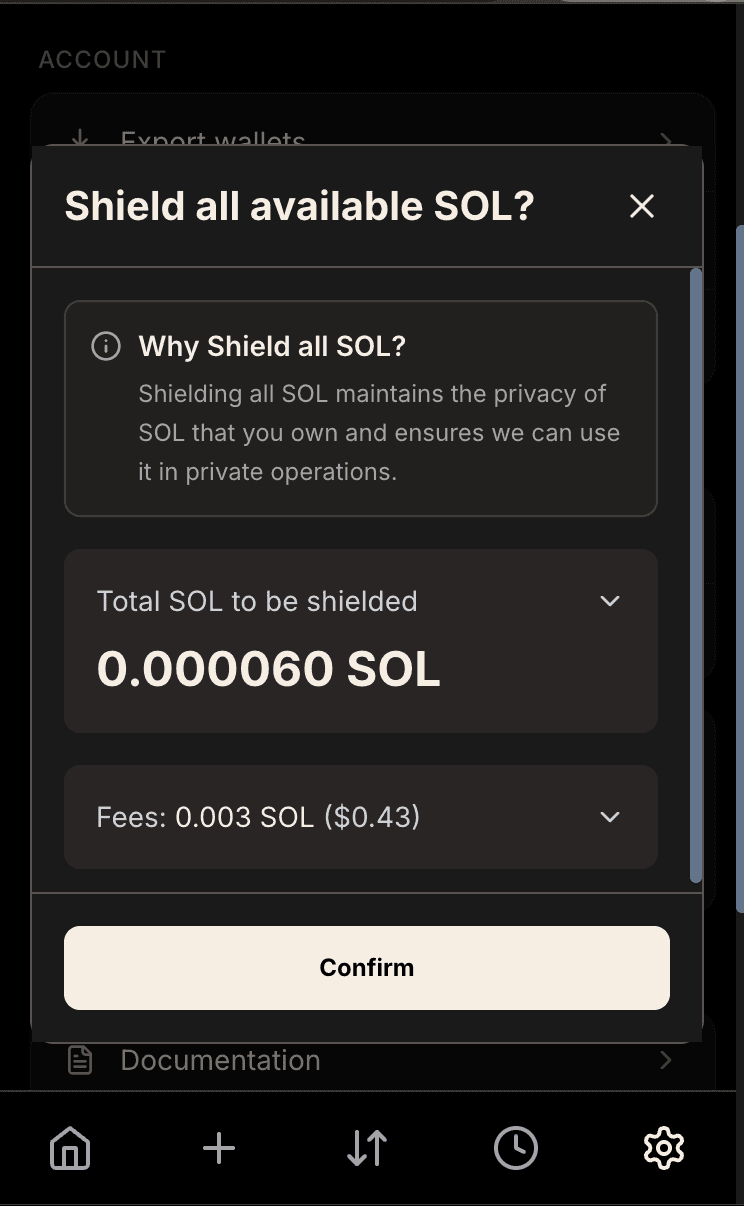Viewport: 744px width, 1206px height.
Task: Click the download icon next to Export wallets
Action: [79, 139]
